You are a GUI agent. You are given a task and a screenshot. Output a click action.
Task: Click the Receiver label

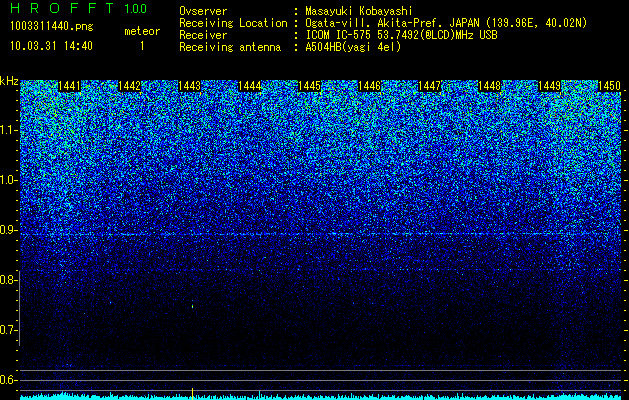(x=203, y=35)
